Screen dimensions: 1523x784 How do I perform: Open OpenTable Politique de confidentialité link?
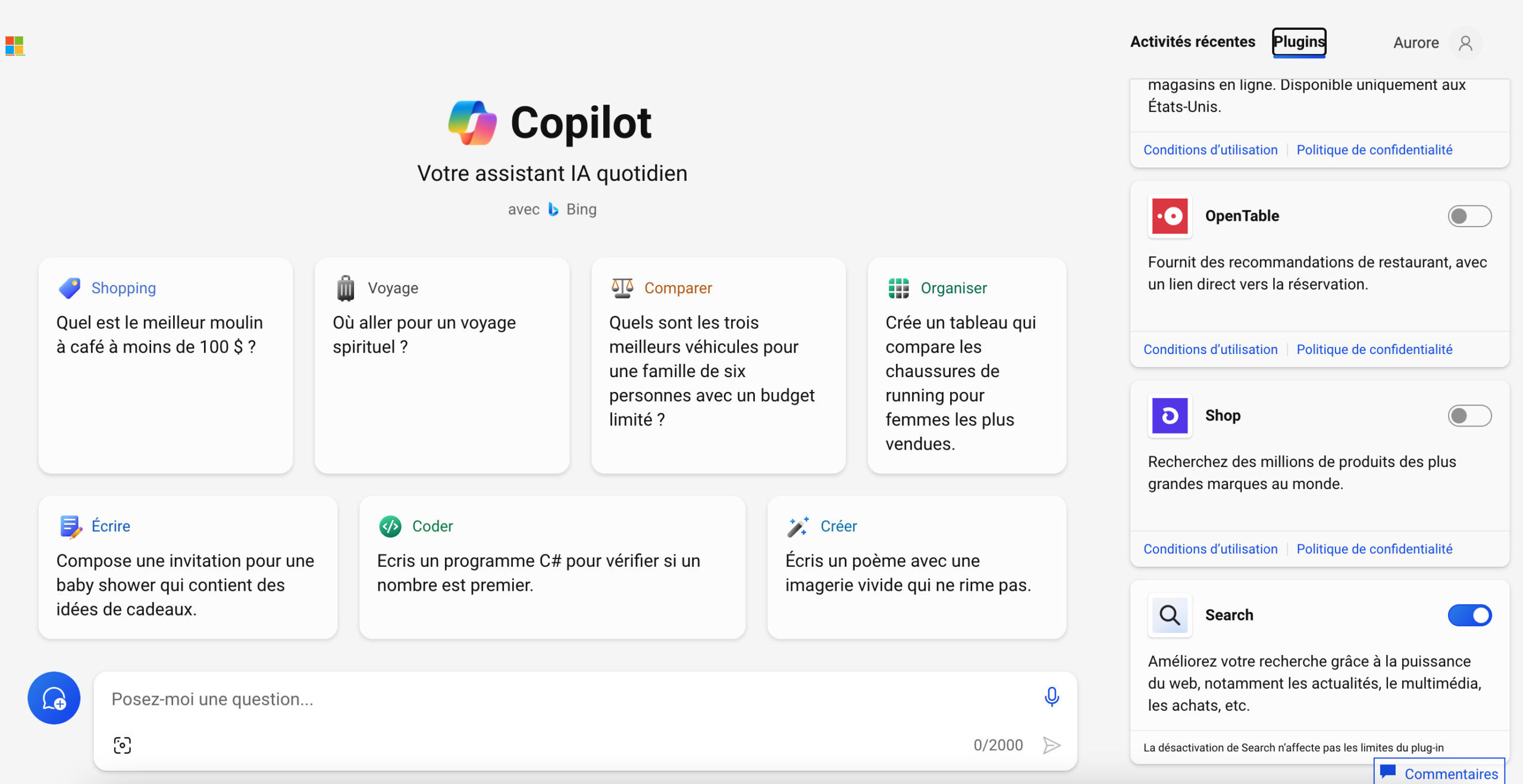(x=1374, y=349)
